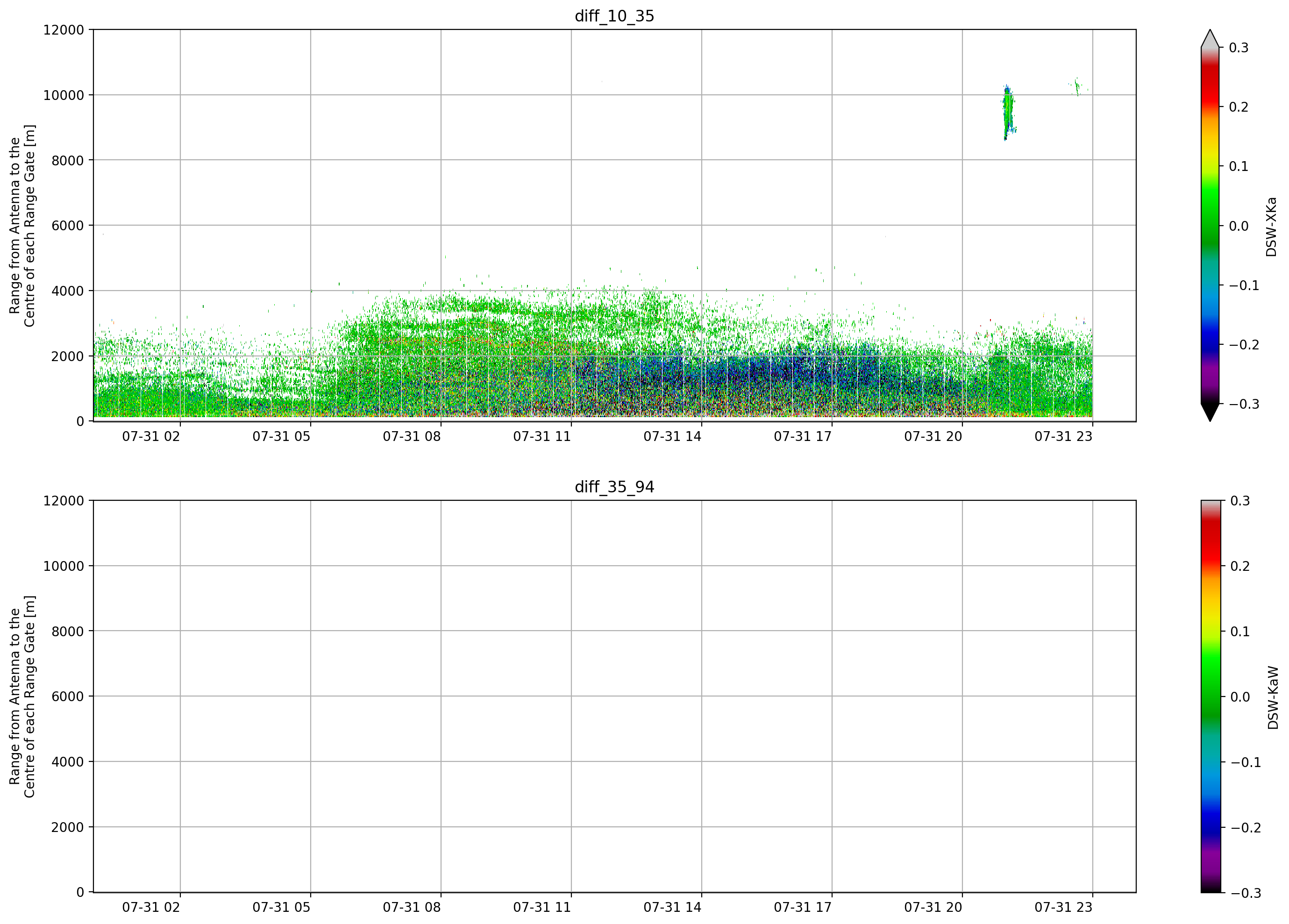Click y-axis range label of diff_35_94 plot
The width and height of the screenshot is (1289, 924).
point(22,697)
